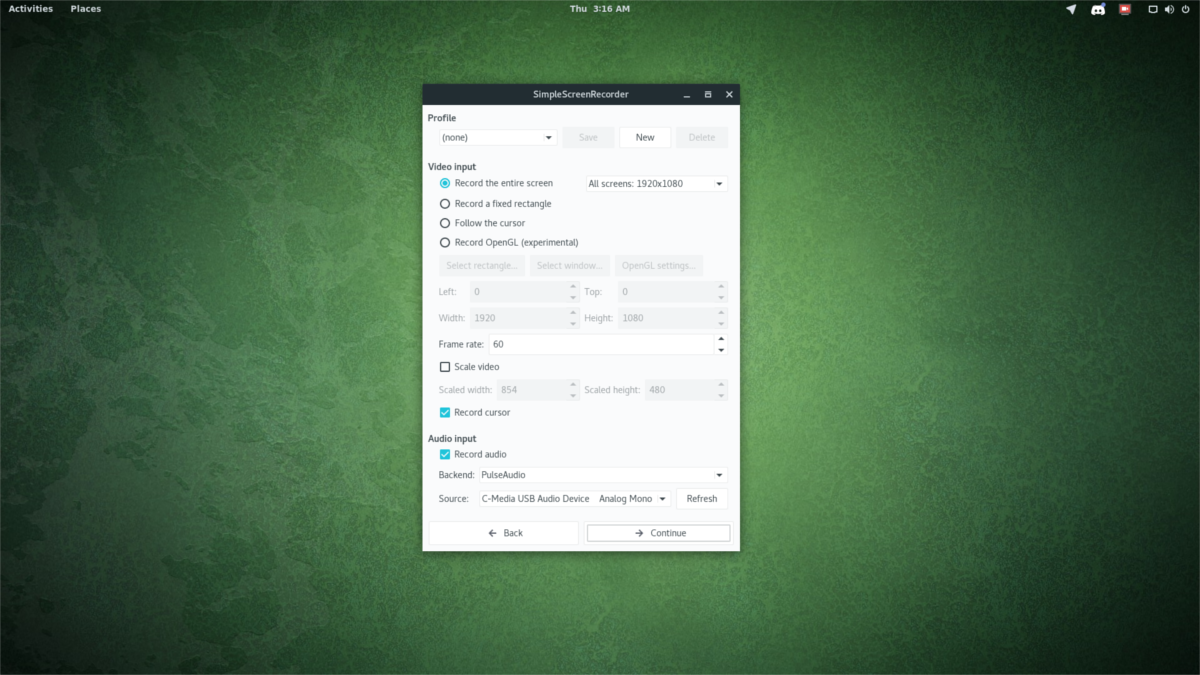Click the Audio input section label
This screenshot has width=1200, height=675.
452,439
